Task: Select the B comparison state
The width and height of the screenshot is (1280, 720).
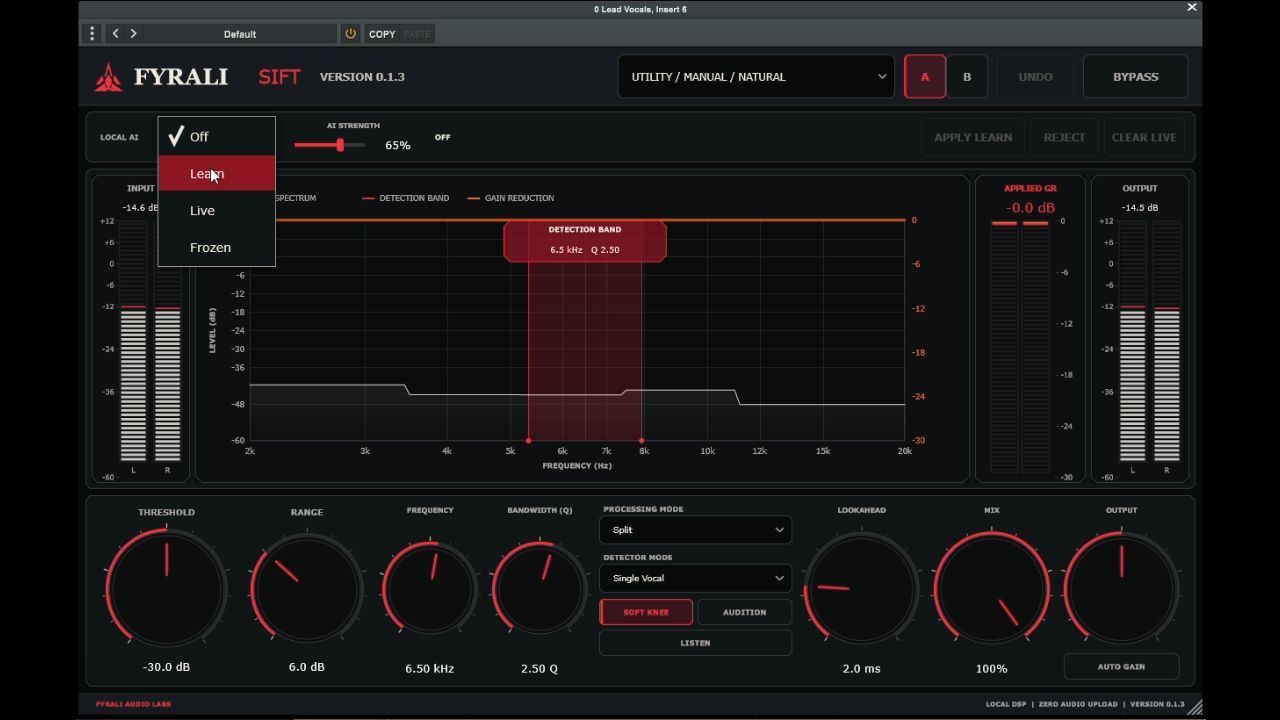Action: point(967,77)
